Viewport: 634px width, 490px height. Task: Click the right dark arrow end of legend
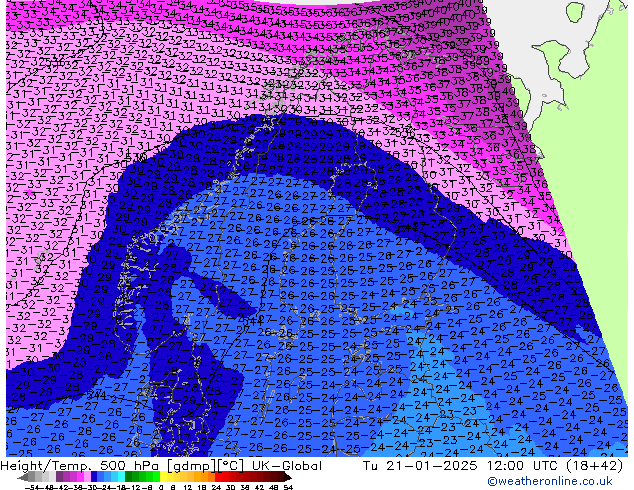(x=287, y=477)
